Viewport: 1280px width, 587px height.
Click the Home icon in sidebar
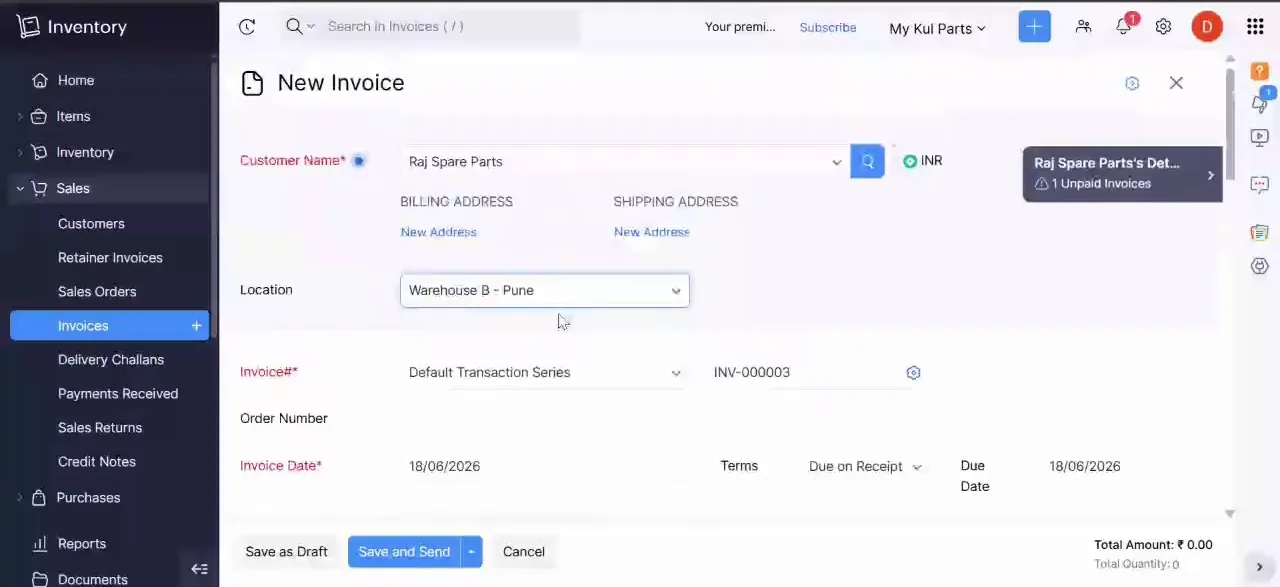(x=39, y=80)
